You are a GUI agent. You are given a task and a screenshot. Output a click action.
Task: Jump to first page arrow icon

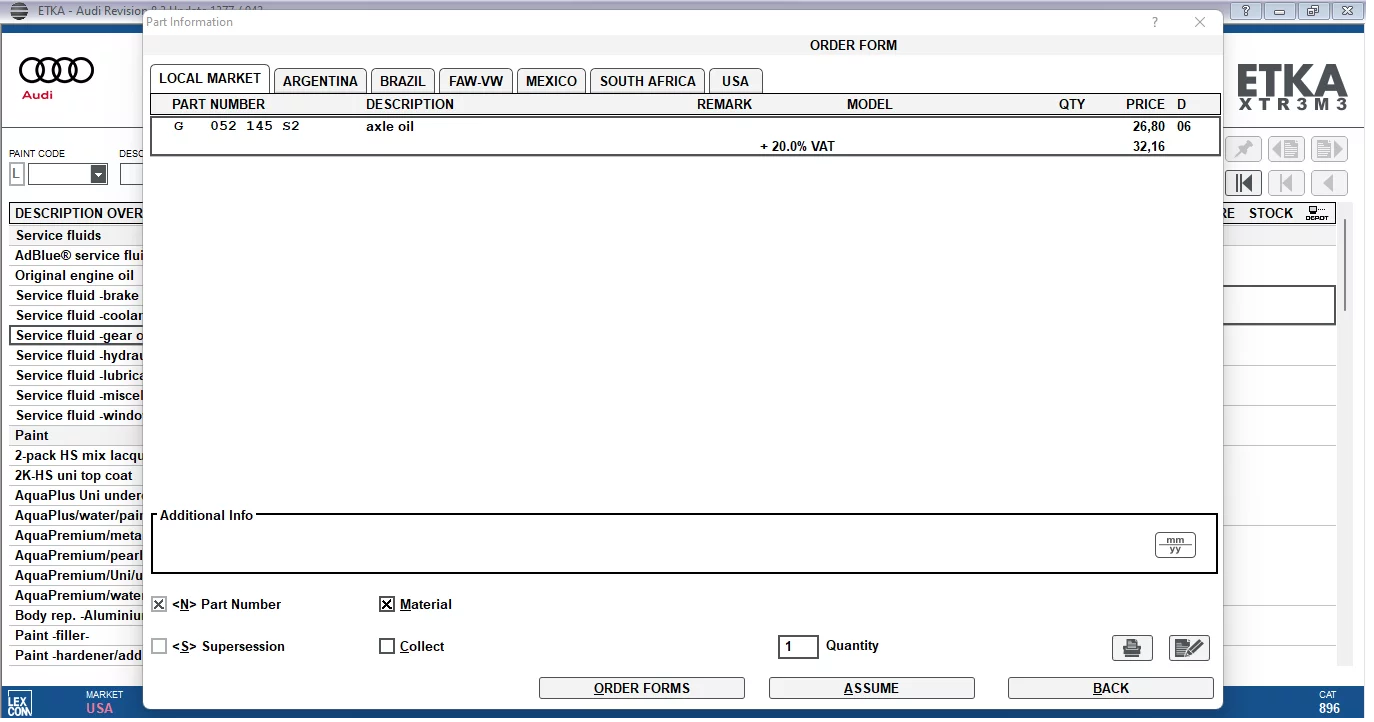(x=1243, y=183)
